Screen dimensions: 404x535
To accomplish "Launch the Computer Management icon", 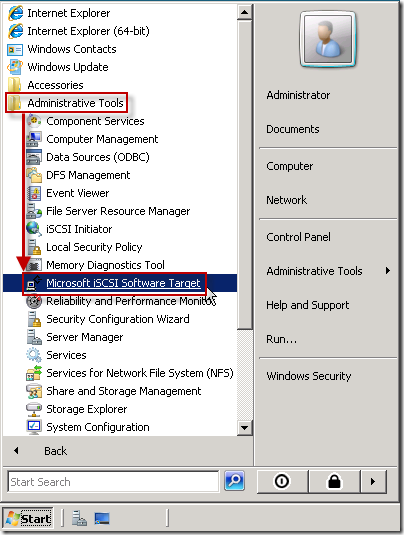I will pyautogui.click(x=34, y=139).
